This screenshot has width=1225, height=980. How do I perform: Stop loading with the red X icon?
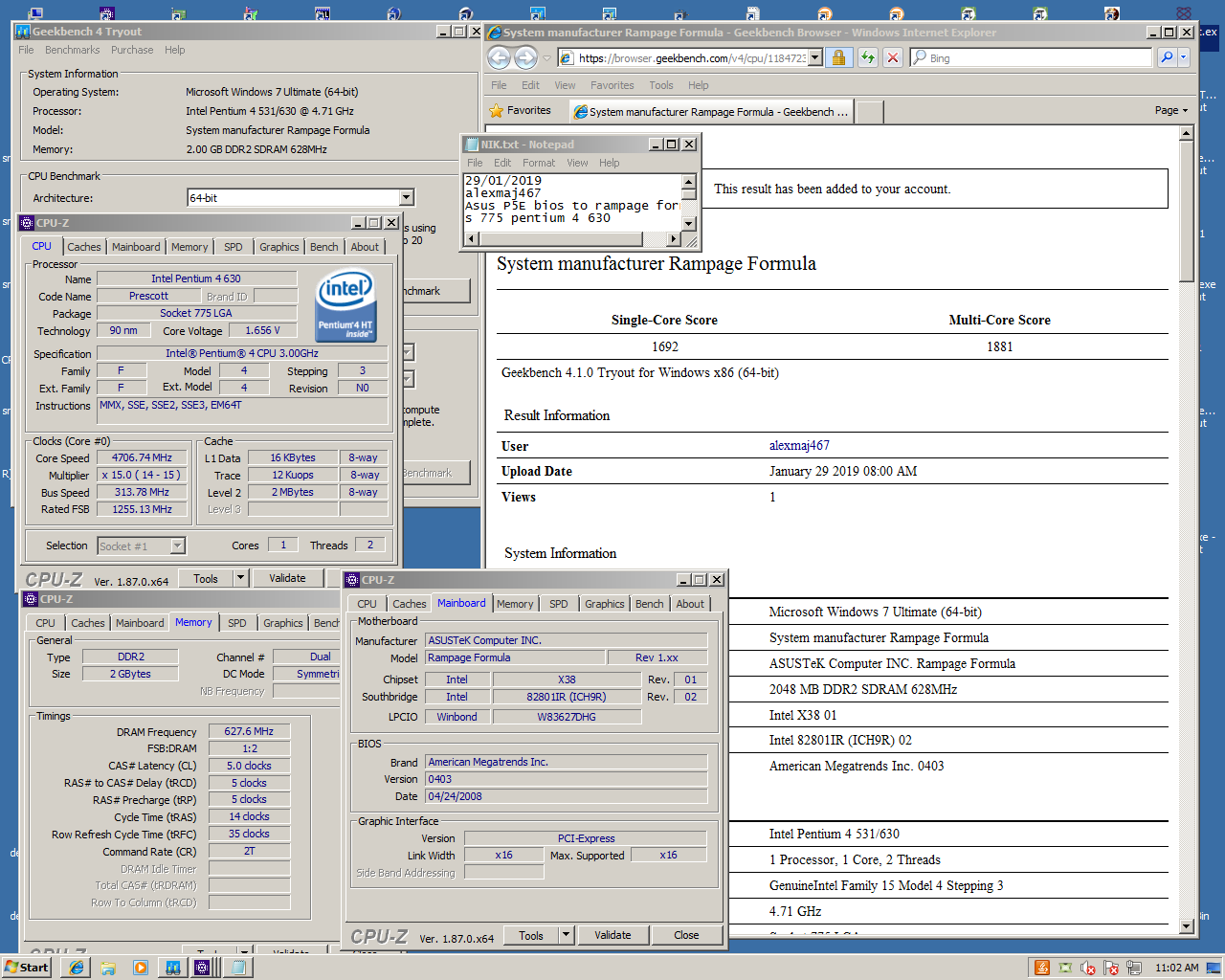(893, 58)
